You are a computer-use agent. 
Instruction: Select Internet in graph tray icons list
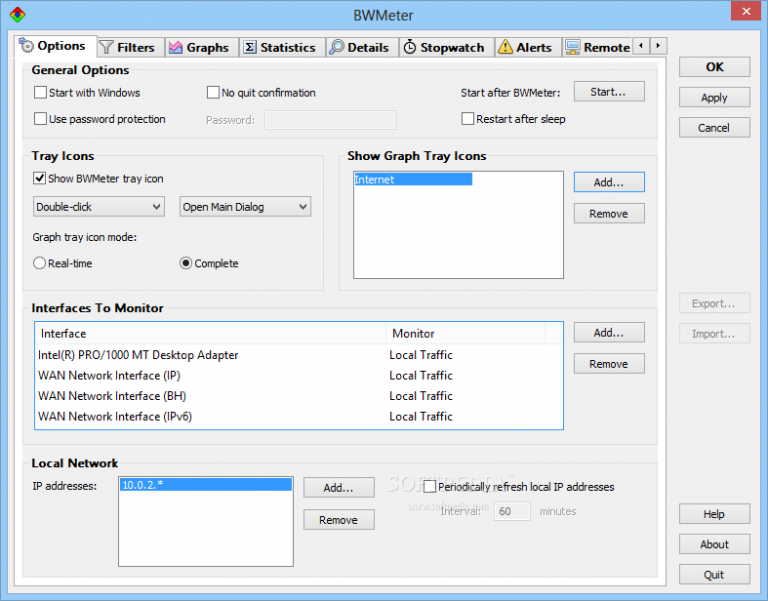pos(413,179)
